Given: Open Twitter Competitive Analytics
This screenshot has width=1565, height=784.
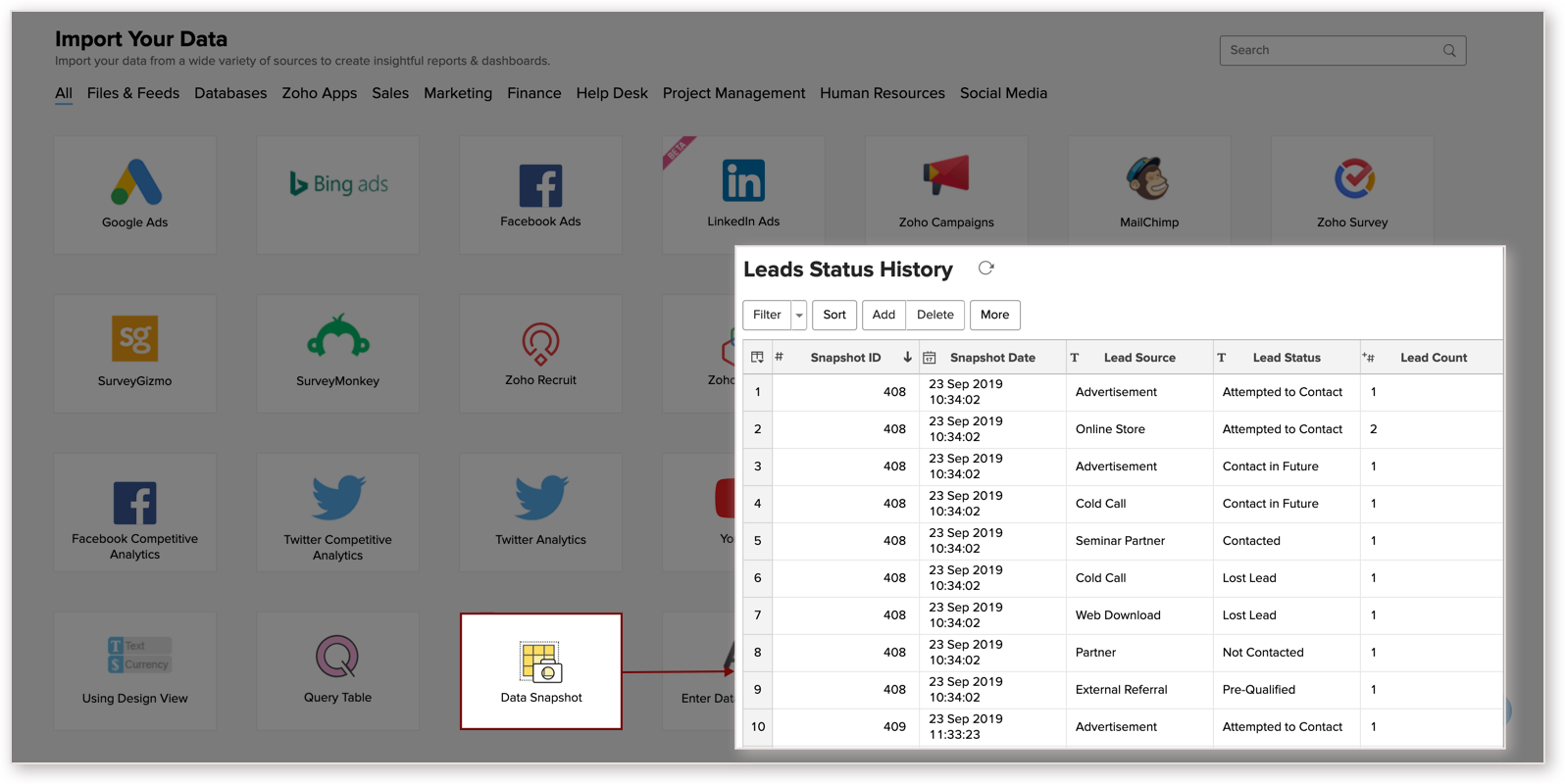Looking at the screenshot, I should click(x=338, y=513).
